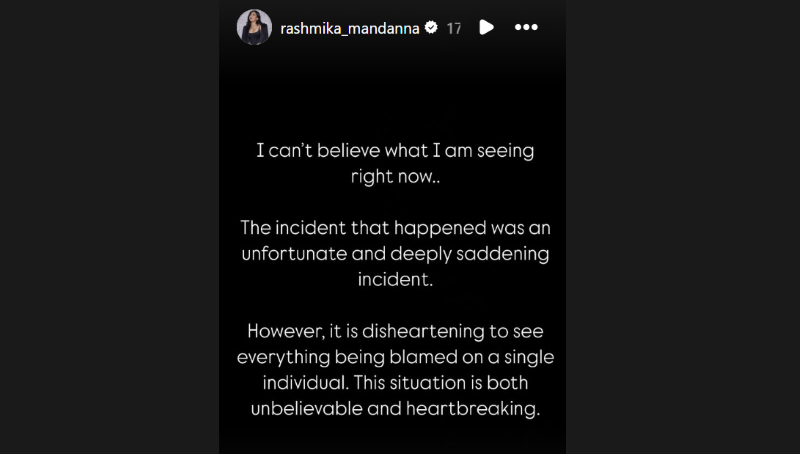Click the single word "incident." line
Screen dimensions: 800x454
(395, 279)
